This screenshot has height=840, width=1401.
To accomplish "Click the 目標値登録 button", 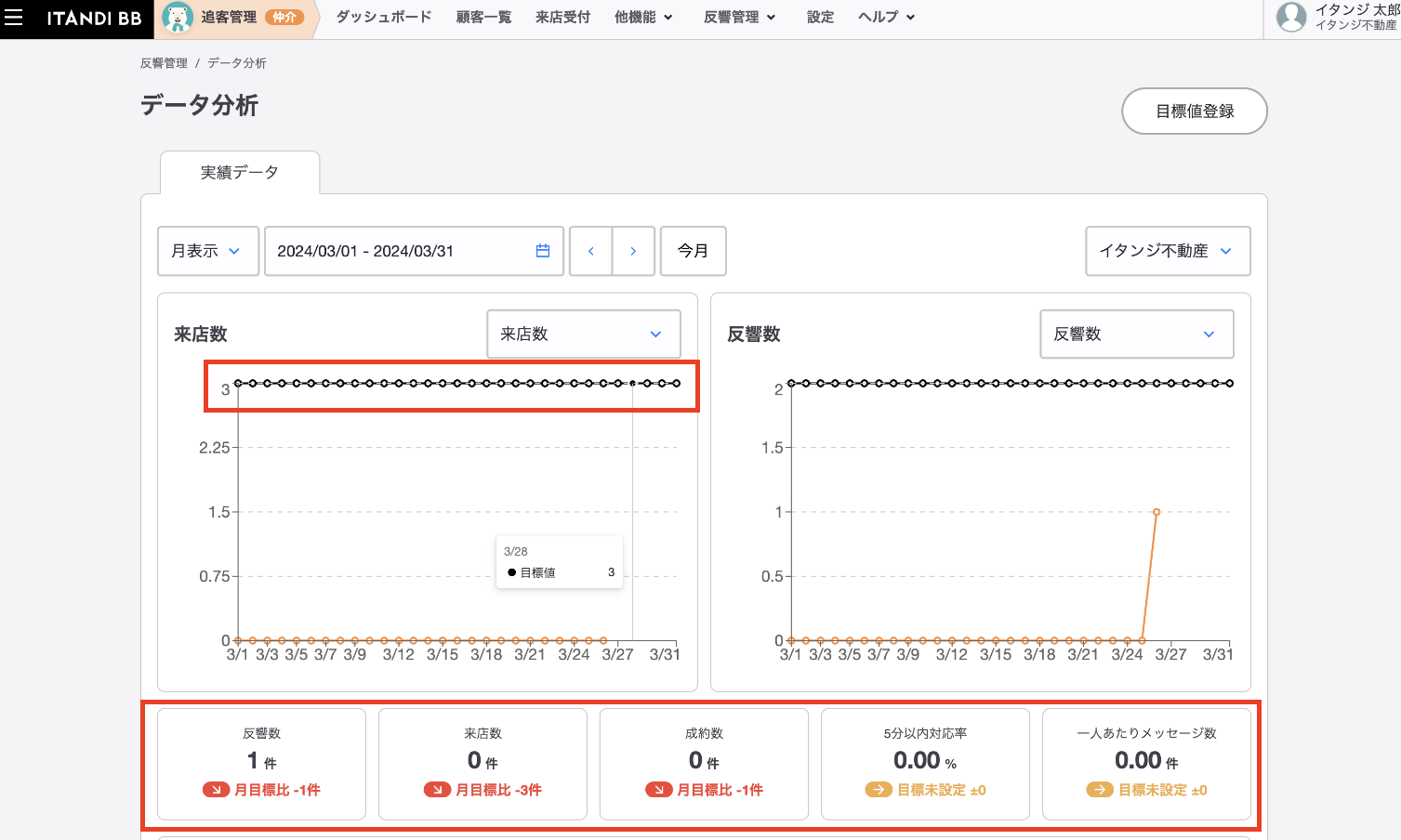I will pyautogui.click(x=1195, y=111).
